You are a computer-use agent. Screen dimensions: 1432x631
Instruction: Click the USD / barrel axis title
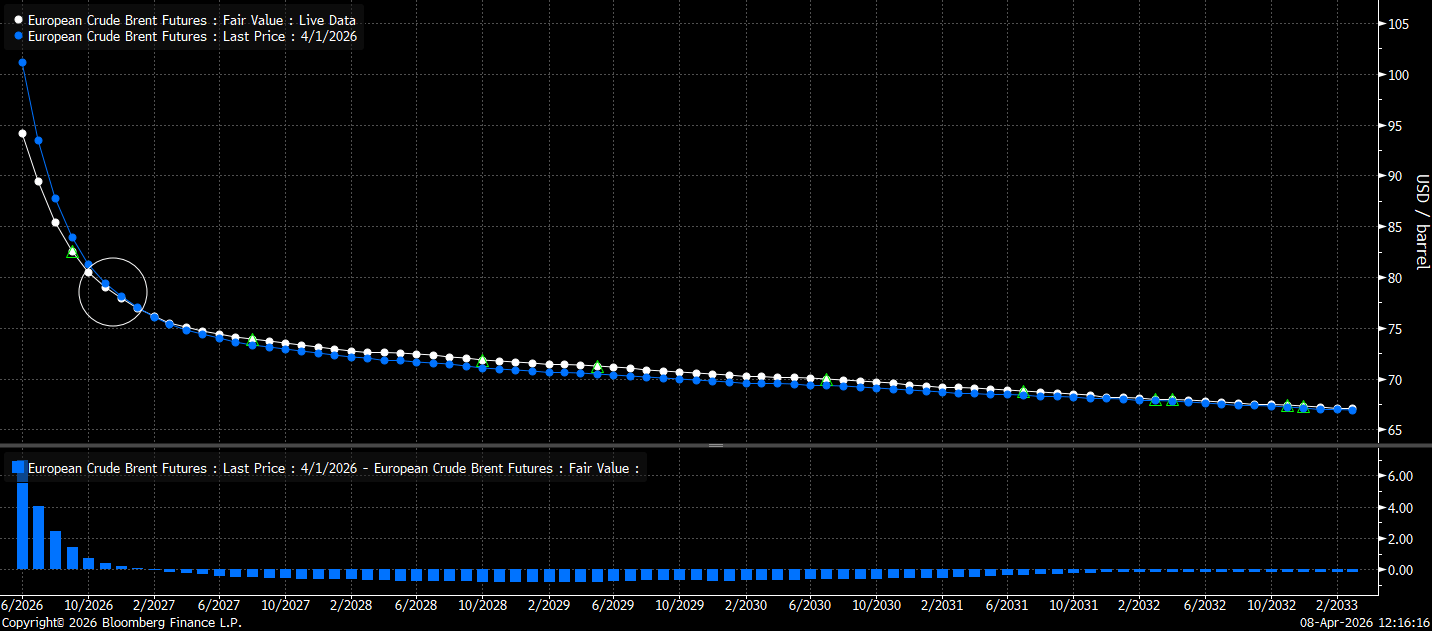[1421, 222]
